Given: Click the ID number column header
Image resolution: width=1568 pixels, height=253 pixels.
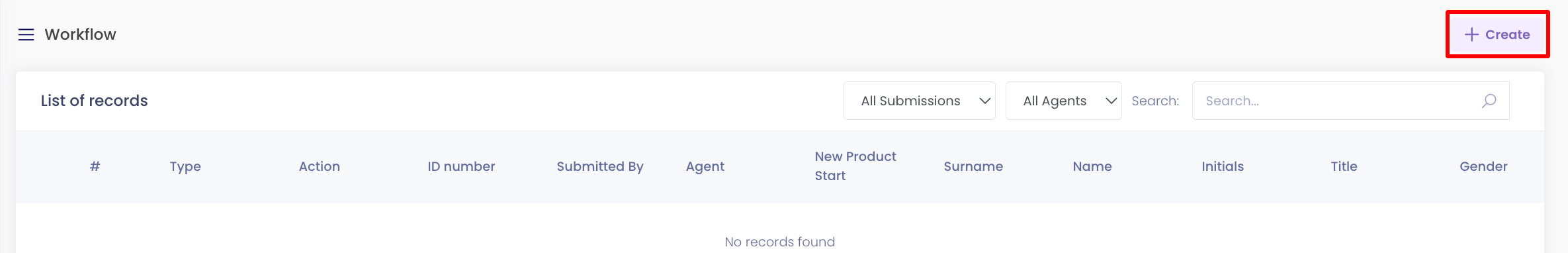Looking at the screenshot, I should click(461, 166).
